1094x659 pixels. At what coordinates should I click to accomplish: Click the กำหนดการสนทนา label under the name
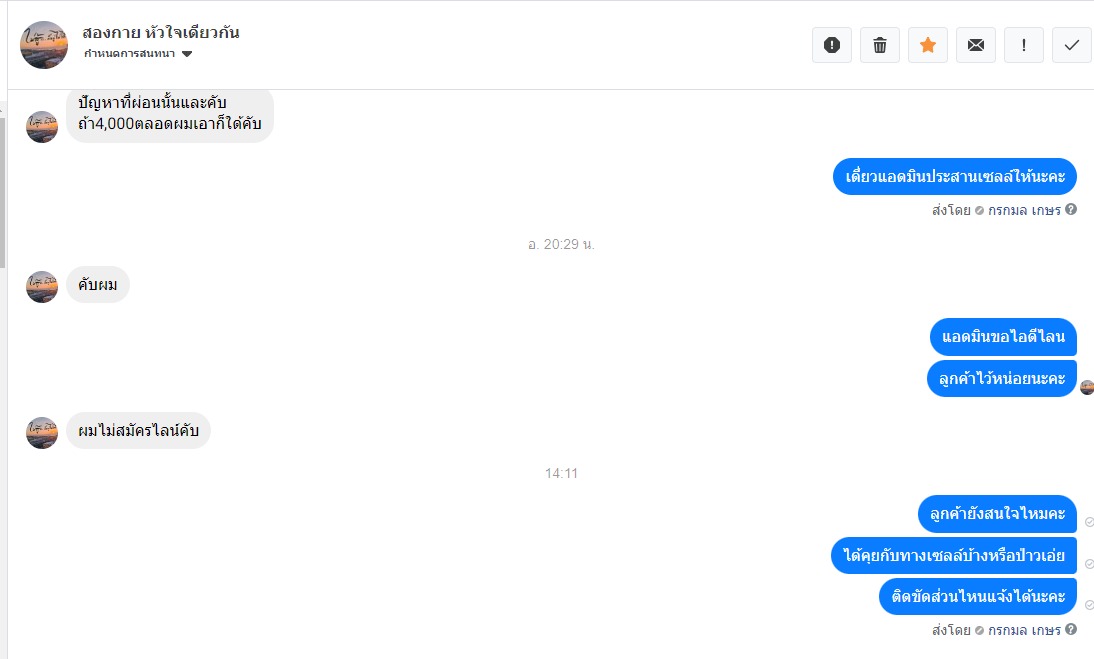(130, 54)
